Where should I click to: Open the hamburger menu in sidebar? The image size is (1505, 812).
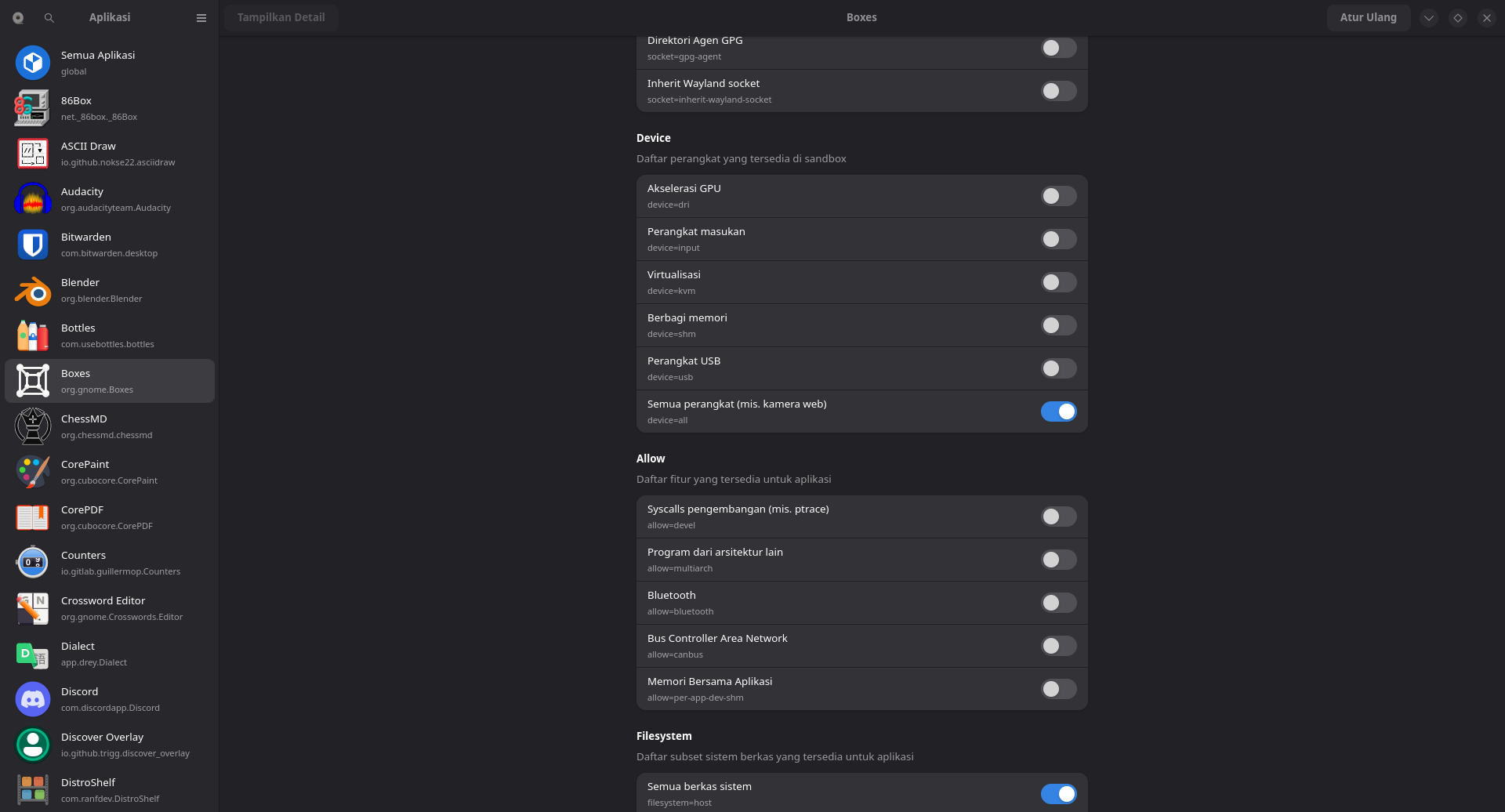tap(201, 18)
